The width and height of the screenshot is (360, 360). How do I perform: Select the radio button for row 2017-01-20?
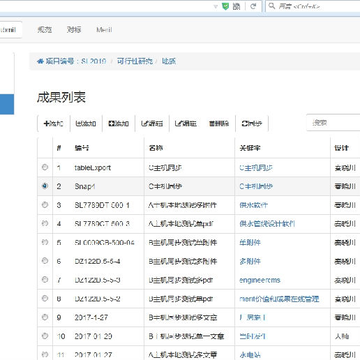tap(45, 336)
